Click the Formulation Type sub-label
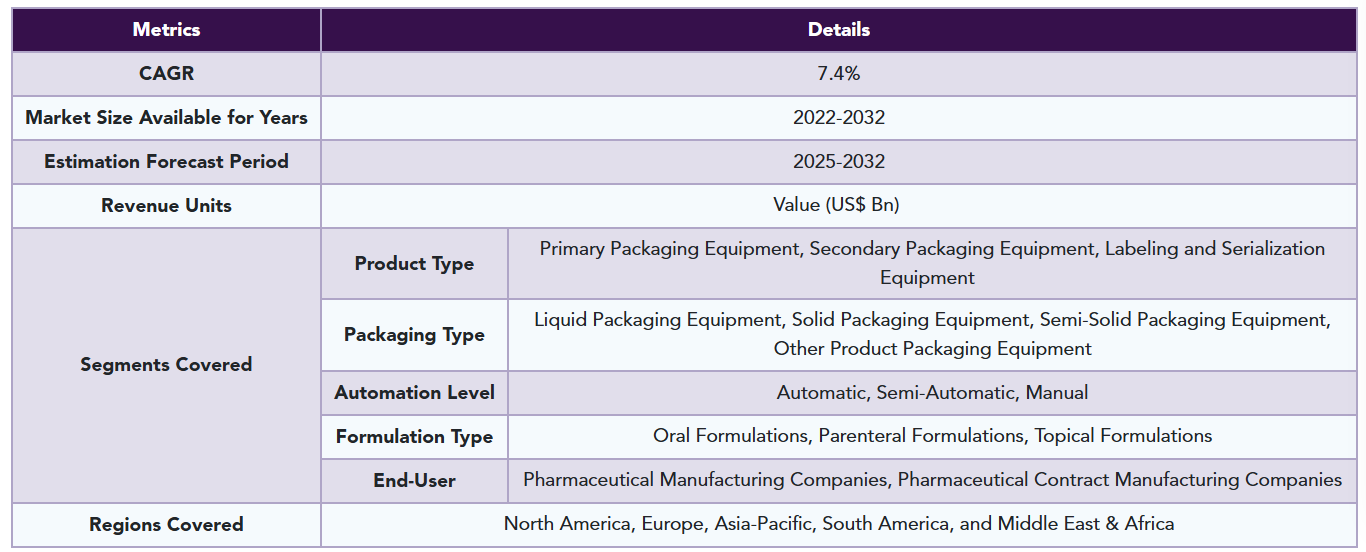The height and width of the screenshot is (552, 1366). pos(414,437)
